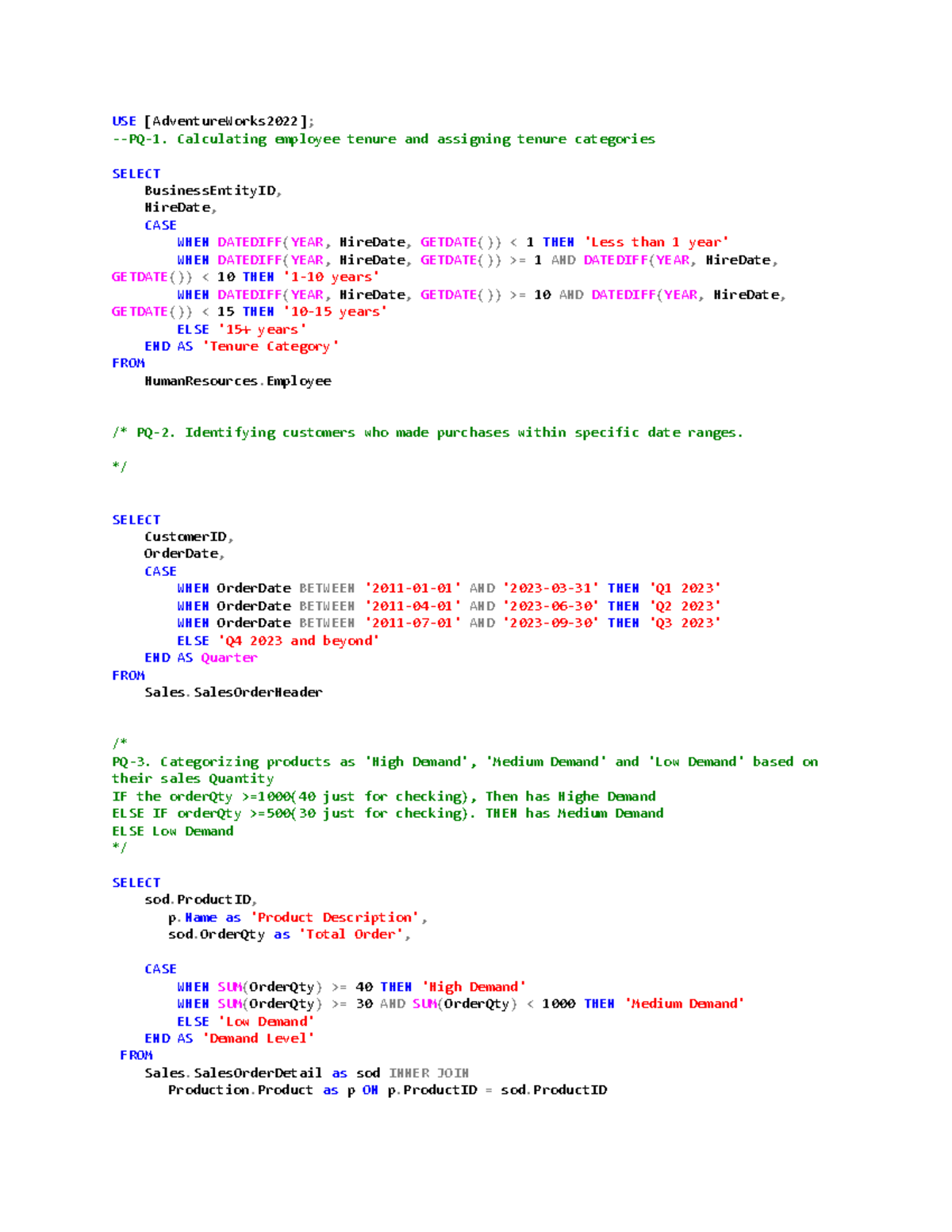
Task: Select Sales.SalesOrderHeader table reference
Action: click(x=233, y=692)
